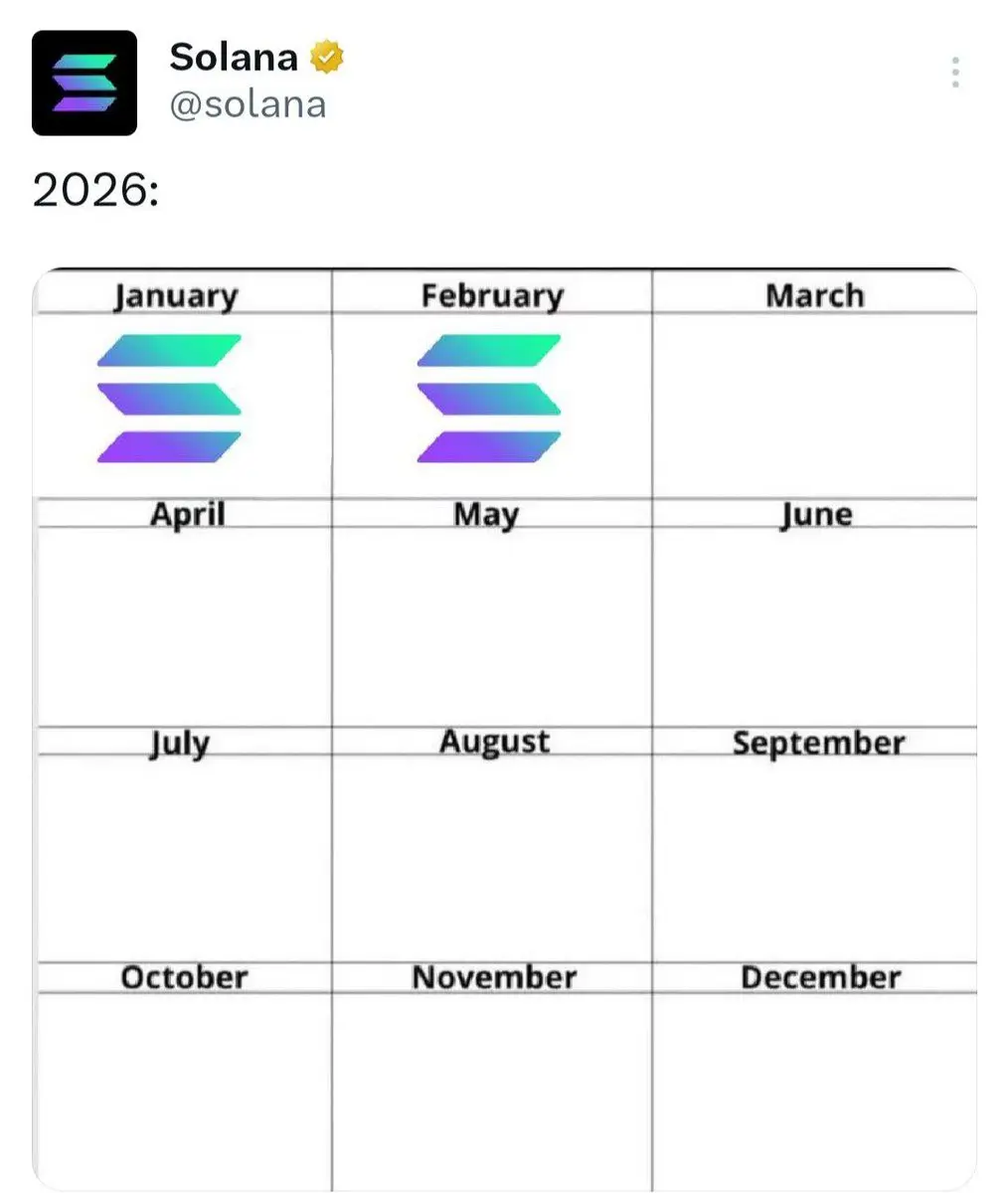Click the December month heading
The image size is (1008, 1193).
point(820,977)
